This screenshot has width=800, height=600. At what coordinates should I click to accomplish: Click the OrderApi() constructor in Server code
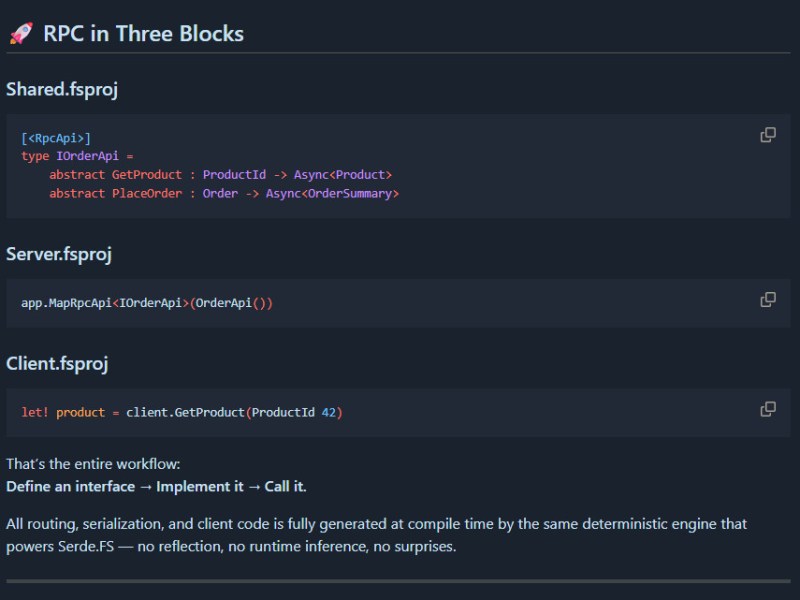point(230,302)
